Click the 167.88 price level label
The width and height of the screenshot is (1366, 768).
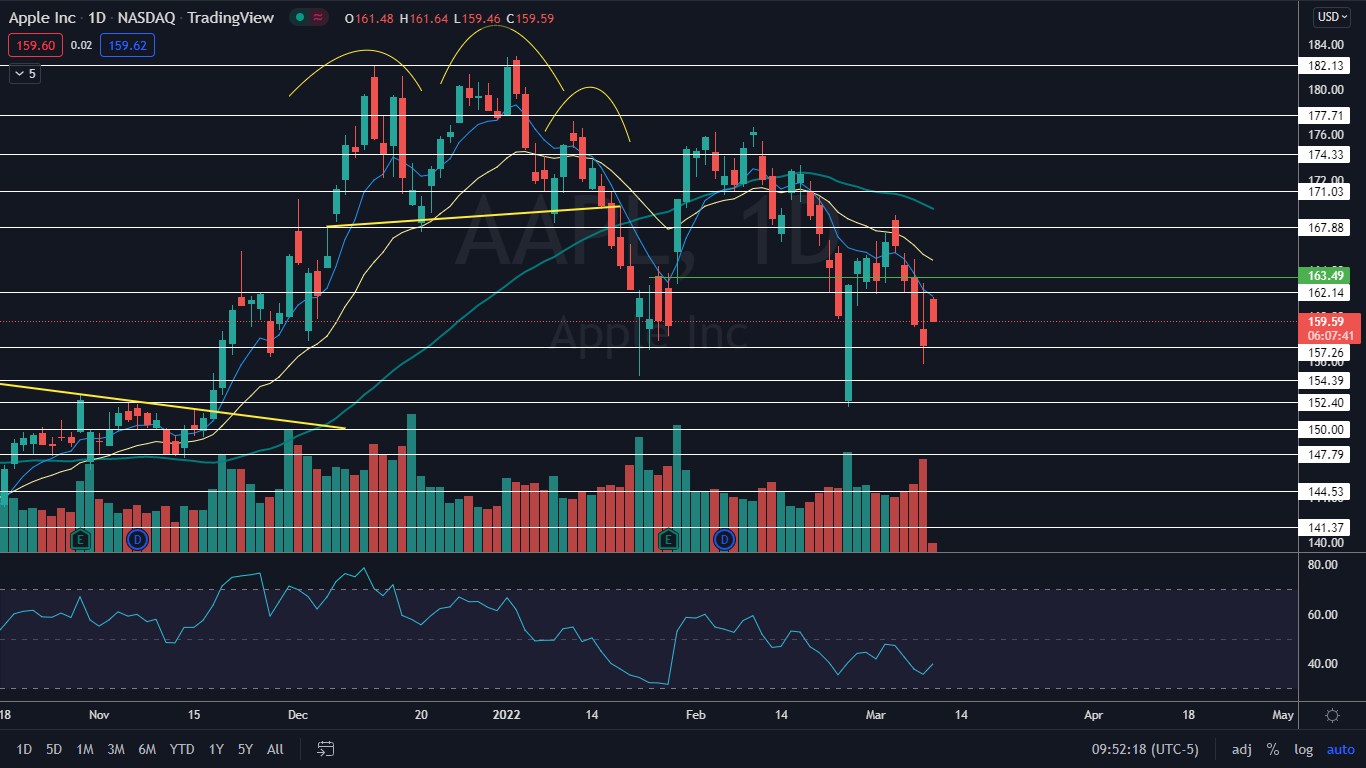[1325, 227]
